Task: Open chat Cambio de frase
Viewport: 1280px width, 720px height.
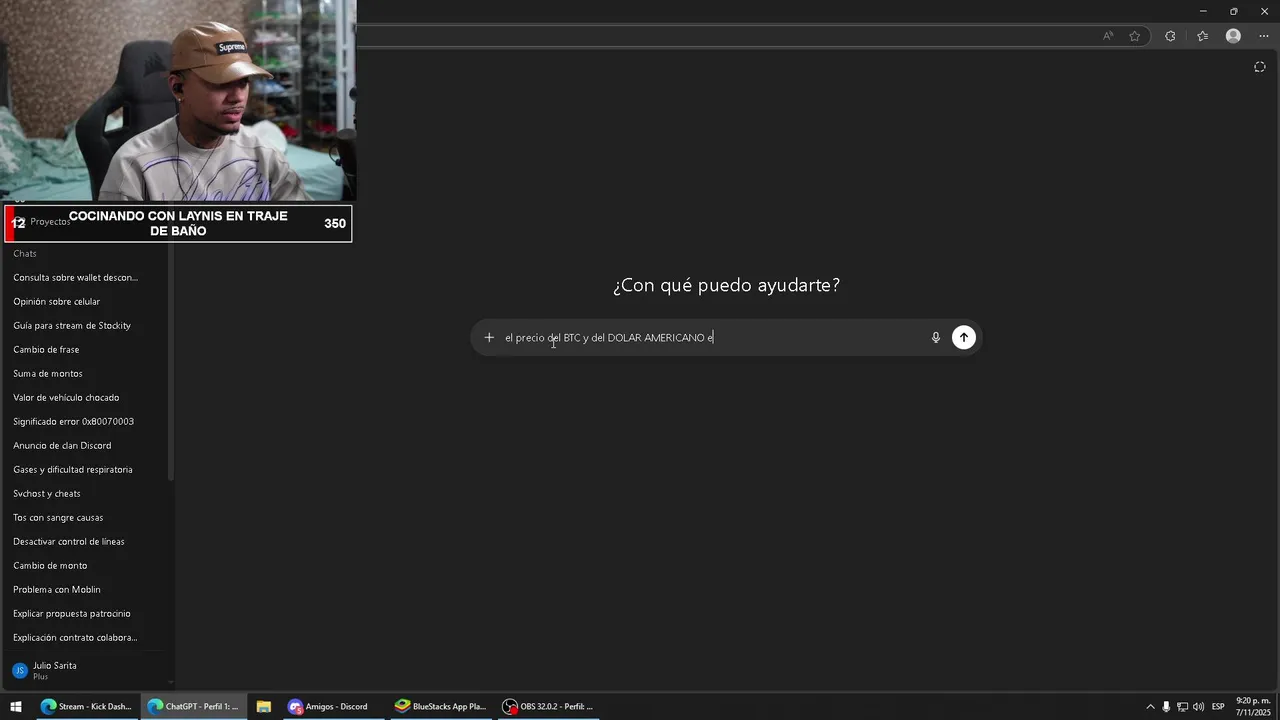Action: click(x=46, y=350)
